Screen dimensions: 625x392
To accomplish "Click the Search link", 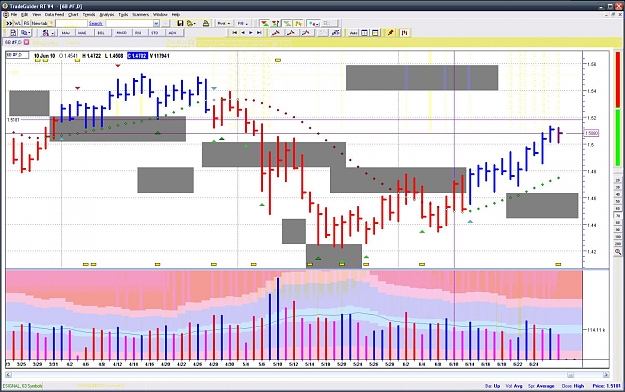I will (x=96, y=24).
